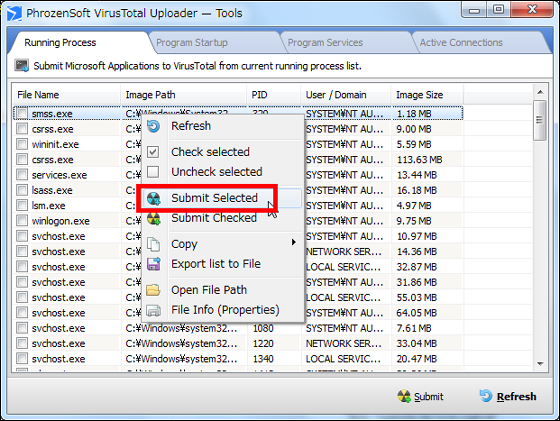560x421 pixels.
Task: Sort by File Name column header
Action: click(67, 95)
